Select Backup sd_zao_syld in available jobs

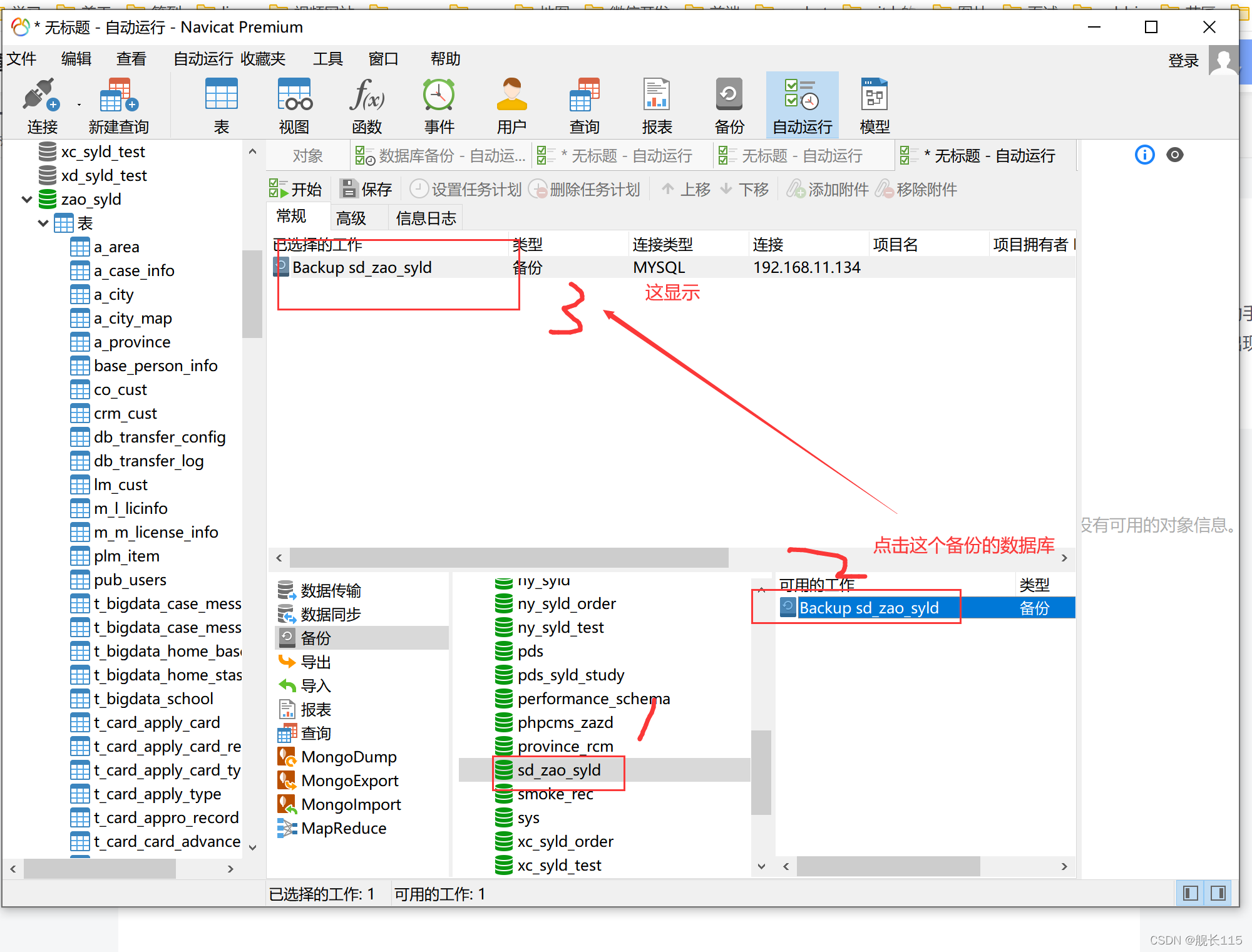coord(926,608)
